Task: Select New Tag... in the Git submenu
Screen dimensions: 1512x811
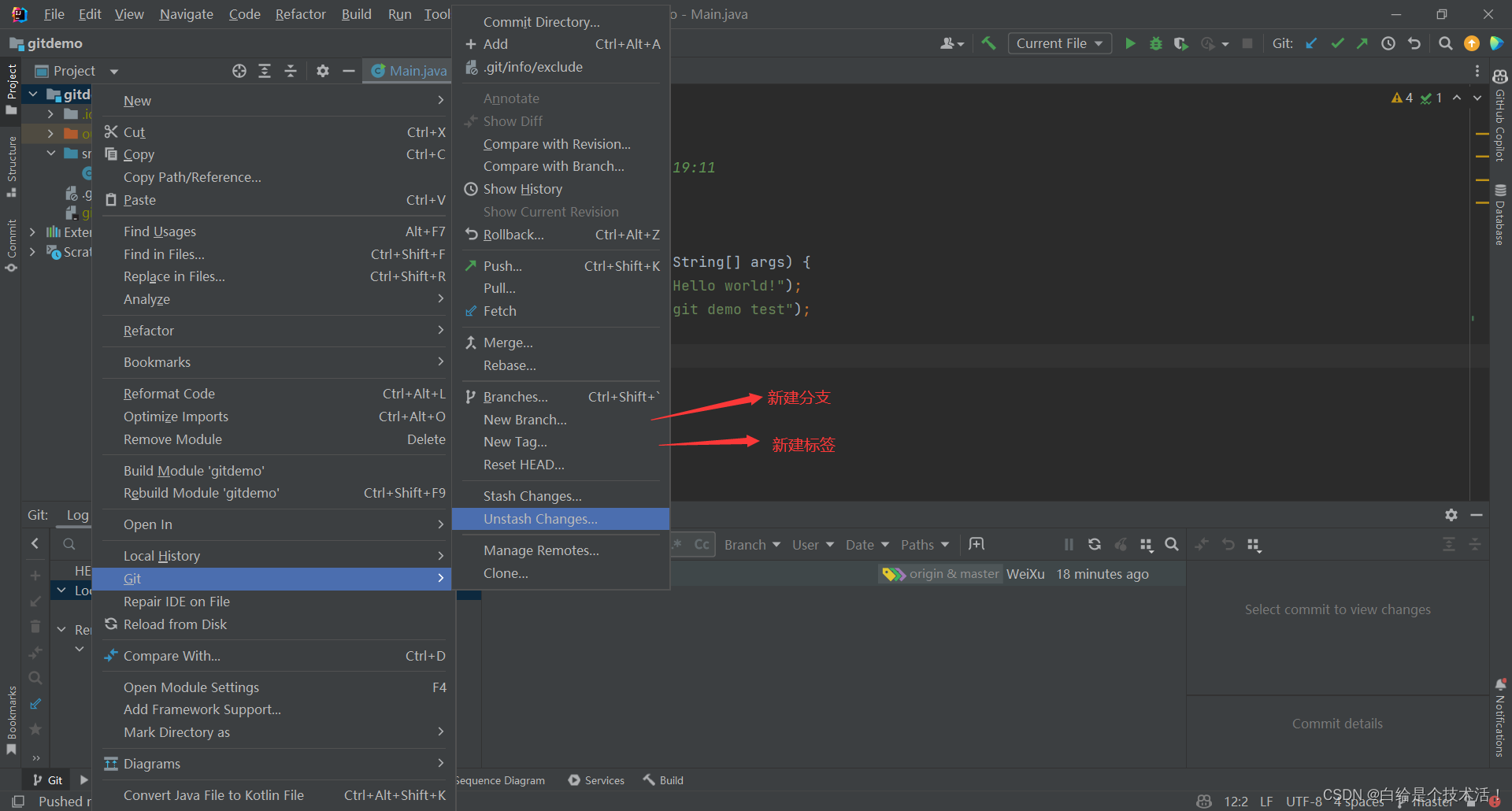Action: coord(561,442)
